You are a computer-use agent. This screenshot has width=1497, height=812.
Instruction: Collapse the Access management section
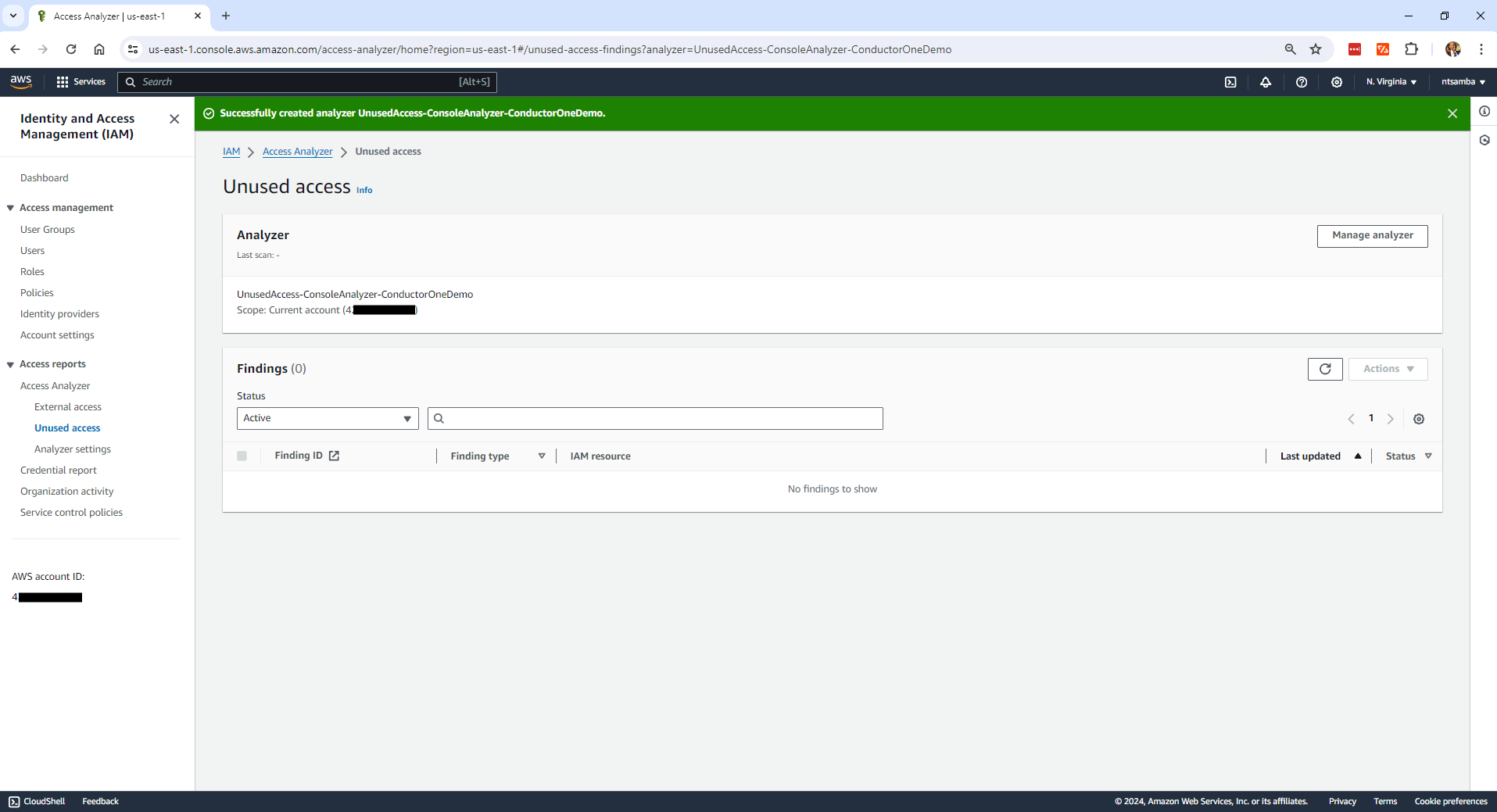click(10, 207)
